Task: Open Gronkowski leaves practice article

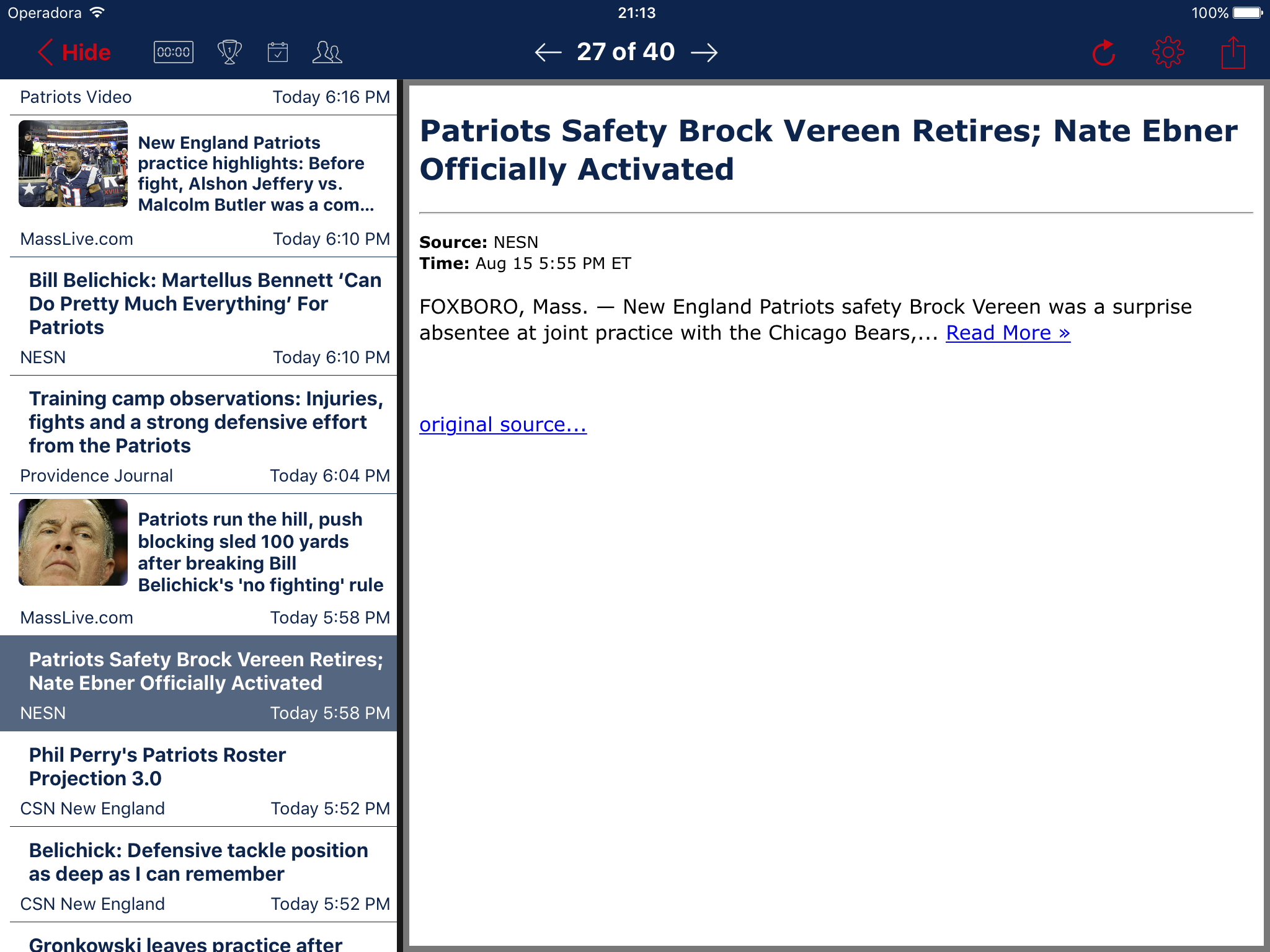Action: 186,943
